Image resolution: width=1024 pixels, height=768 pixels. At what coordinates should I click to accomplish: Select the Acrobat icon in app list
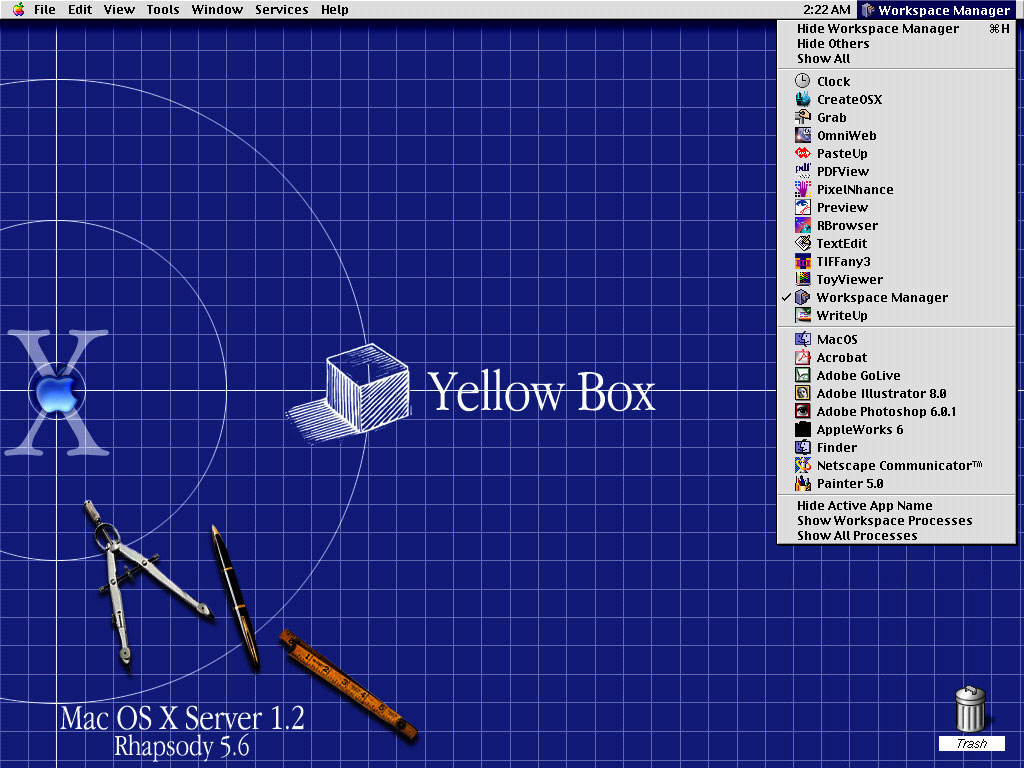coord(802,358)
